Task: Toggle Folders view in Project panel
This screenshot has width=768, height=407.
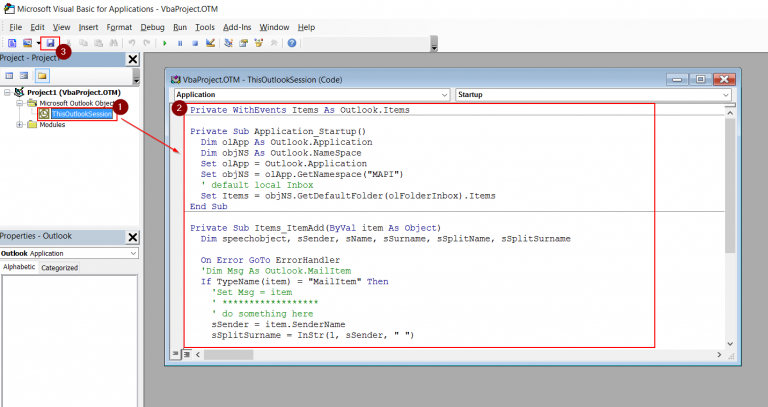Action: coord(42,75)
